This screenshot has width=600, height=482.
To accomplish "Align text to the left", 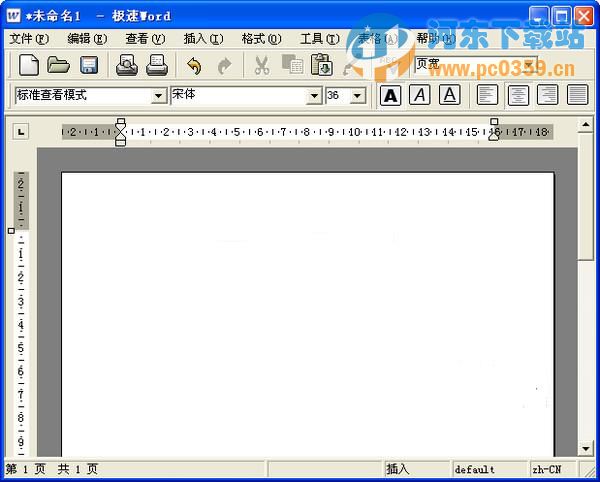I will click(x=487, y=95).
